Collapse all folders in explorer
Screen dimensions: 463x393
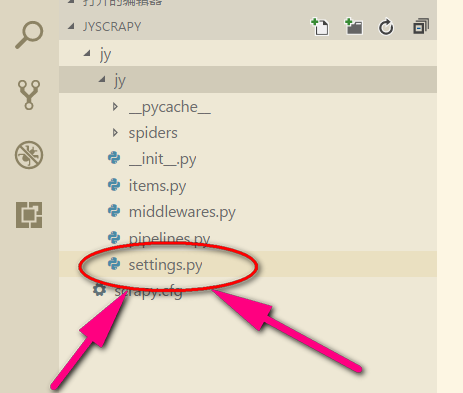pos(421,27)
